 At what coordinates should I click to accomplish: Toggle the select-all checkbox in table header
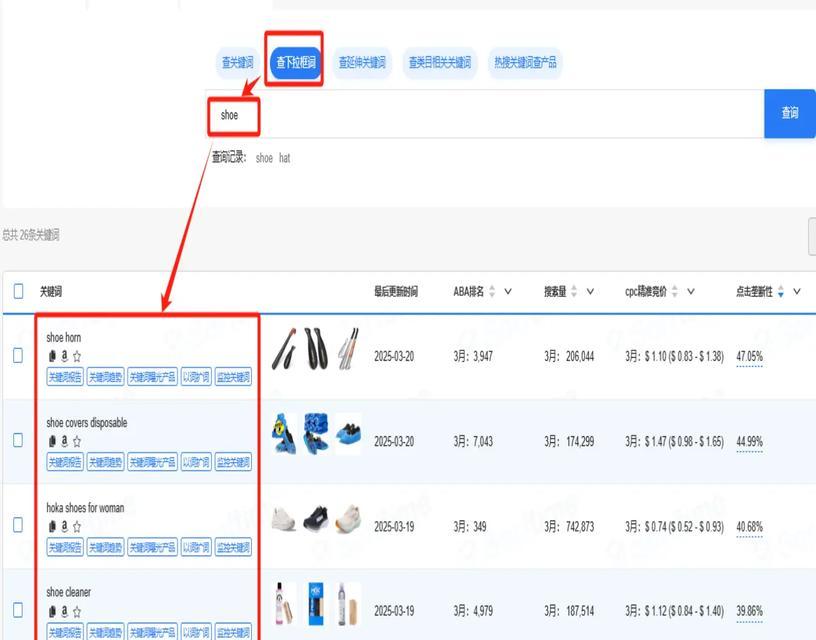[18, 291]
